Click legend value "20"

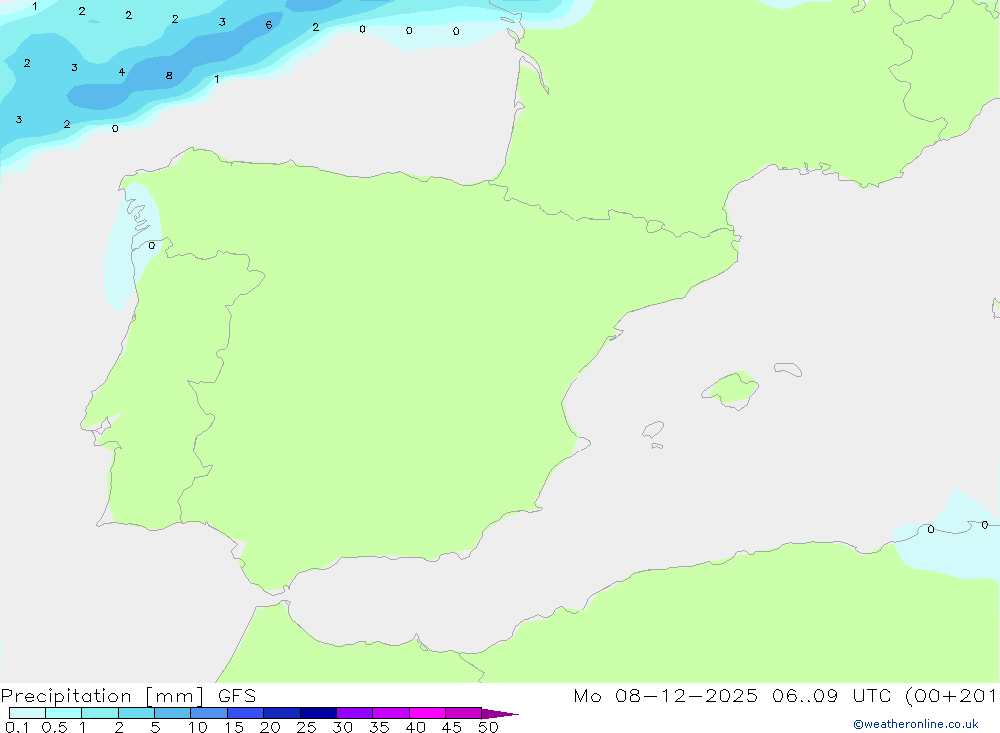click(x=270, y=727)
